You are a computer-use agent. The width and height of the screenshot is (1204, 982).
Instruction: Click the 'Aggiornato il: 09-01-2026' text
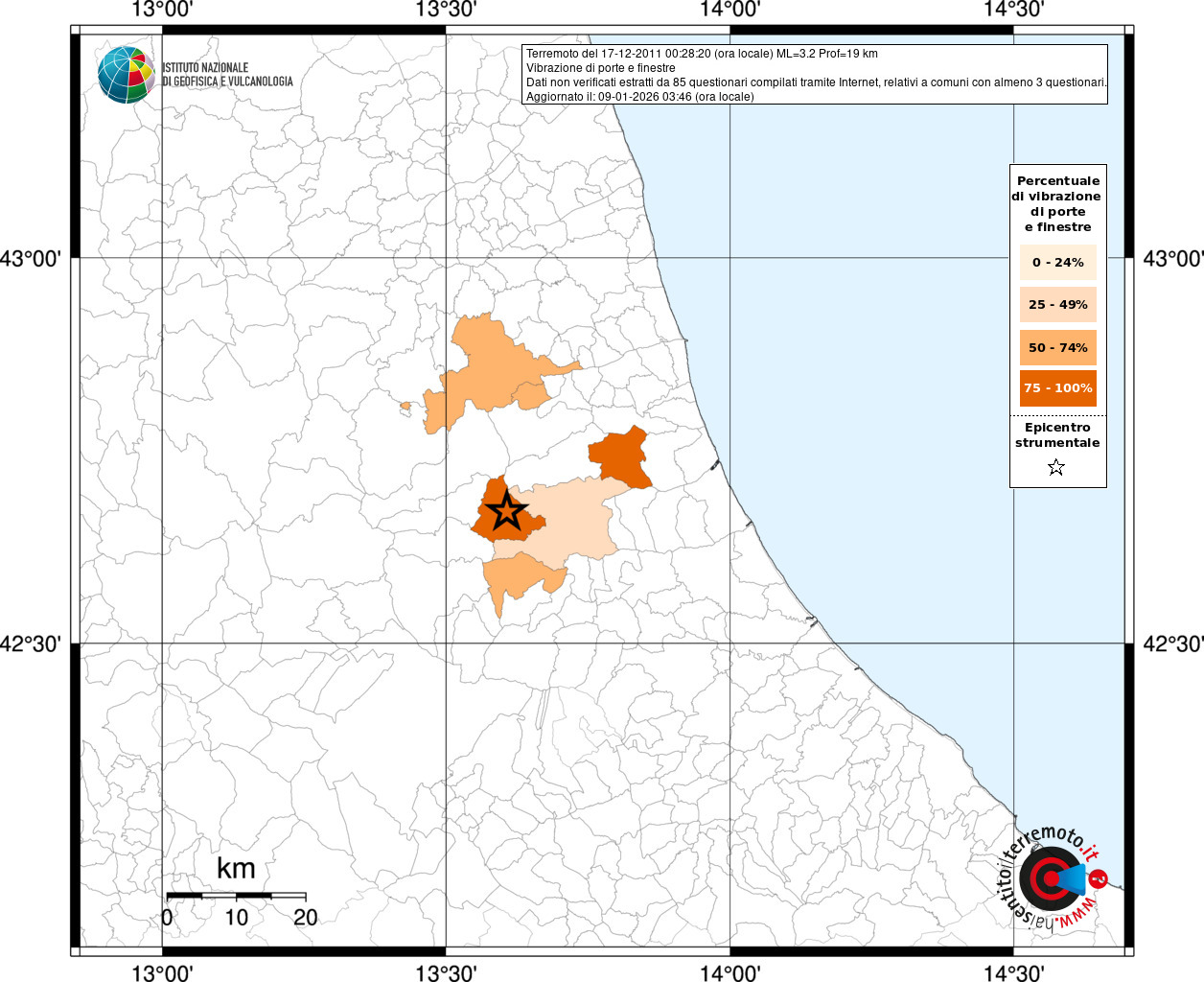click(x=640, y=97)
